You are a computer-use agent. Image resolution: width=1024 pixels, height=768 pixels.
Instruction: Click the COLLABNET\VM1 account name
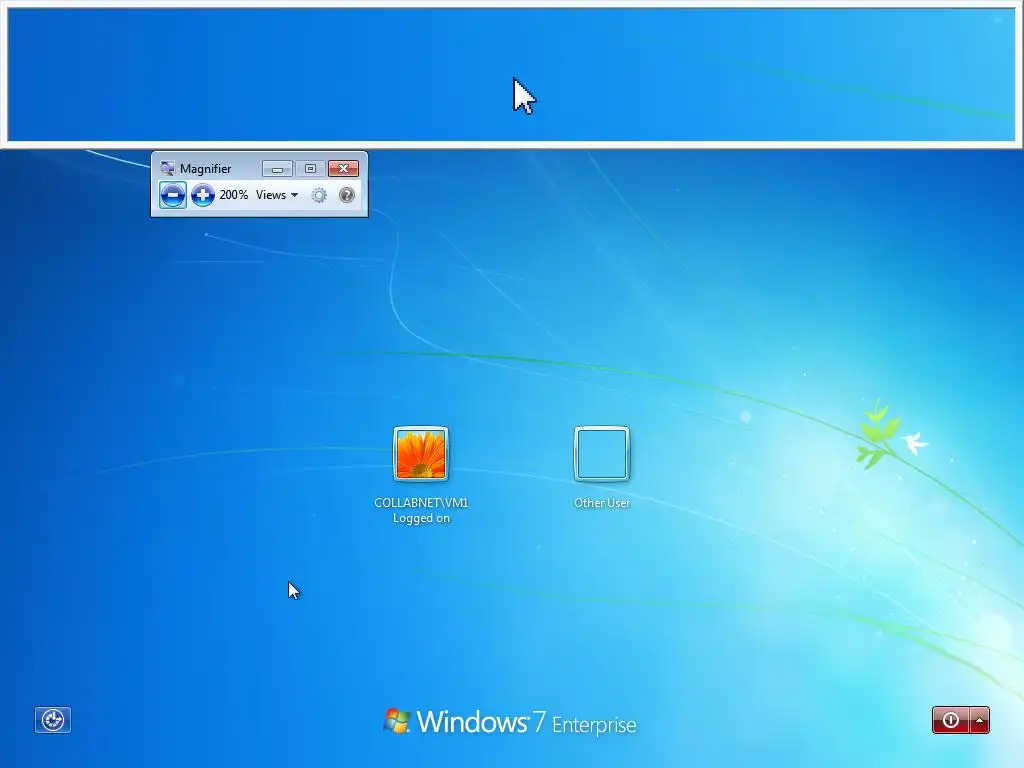pos(421,502)
